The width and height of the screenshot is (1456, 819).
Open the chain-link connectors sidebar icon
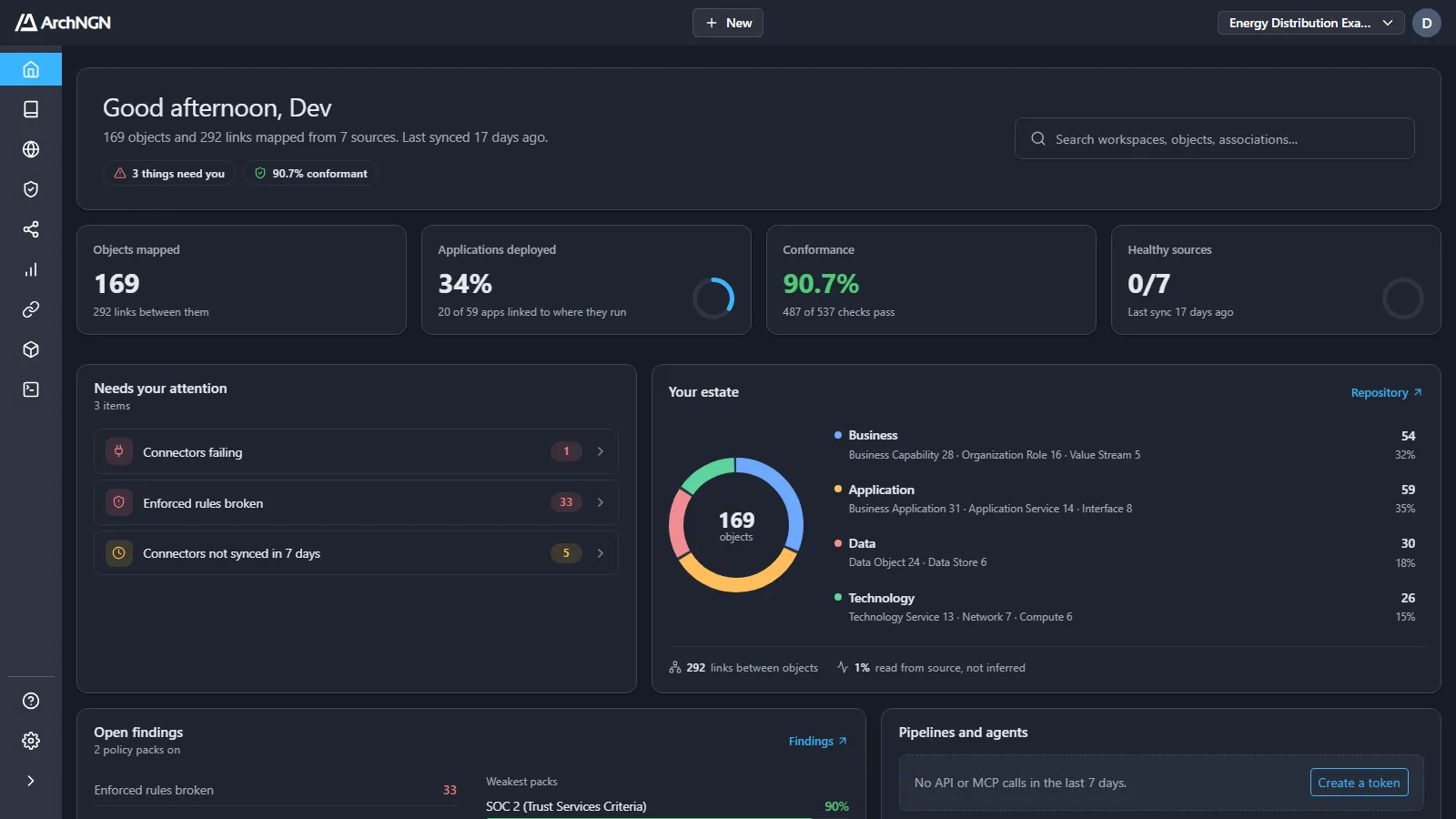[x=31, y=309]
